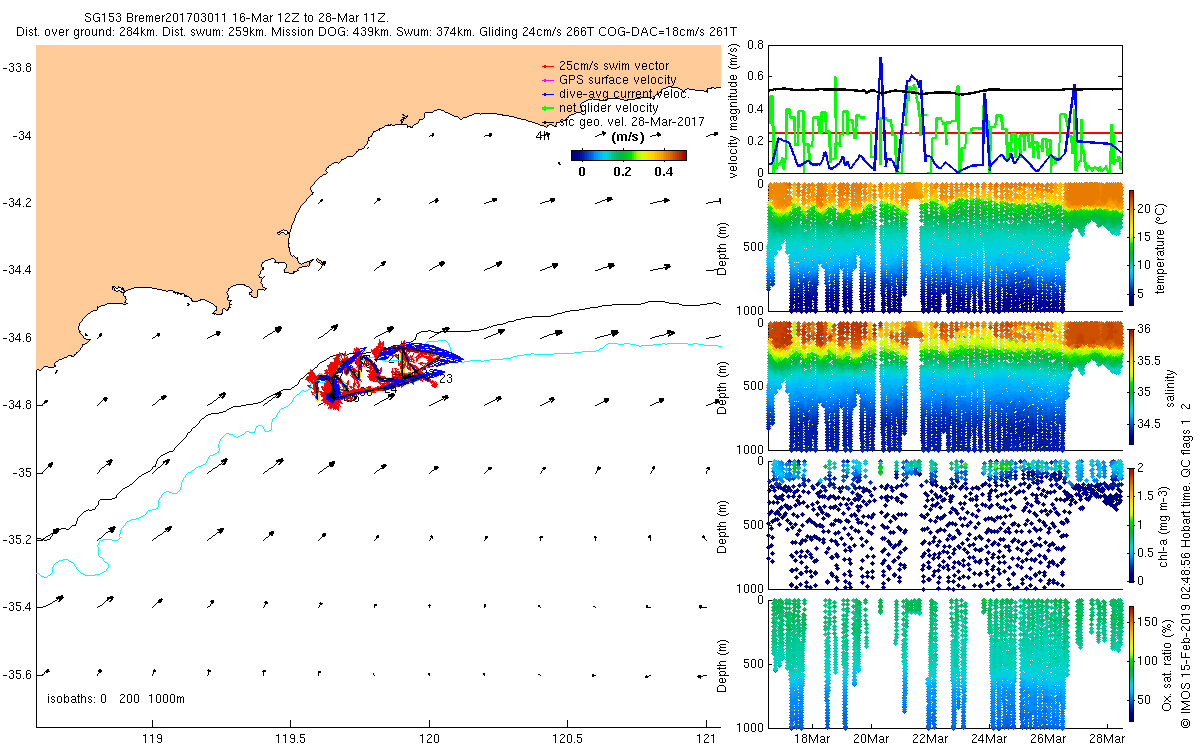Click the 'velocity magnitude (m/s)' axis label
The height and width of the screenshot is (750, 1200).
point(734,109)
